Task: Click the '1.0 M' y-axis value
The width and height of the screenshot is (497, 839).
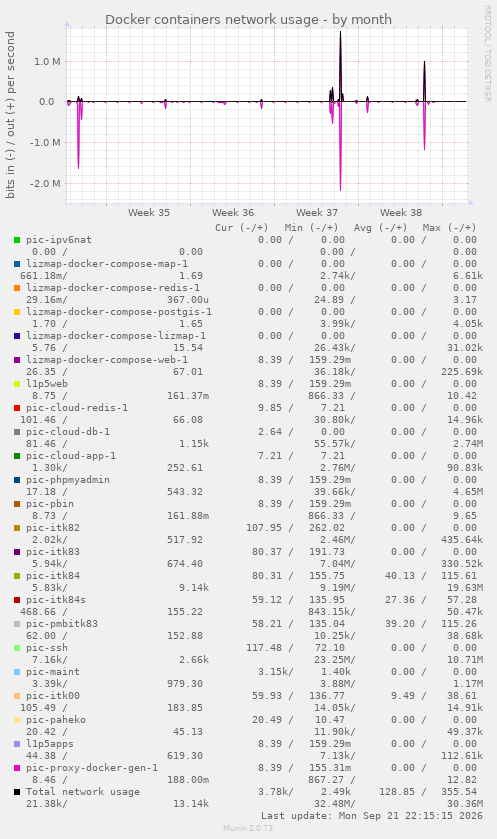Action: click(x=48, y=62)
